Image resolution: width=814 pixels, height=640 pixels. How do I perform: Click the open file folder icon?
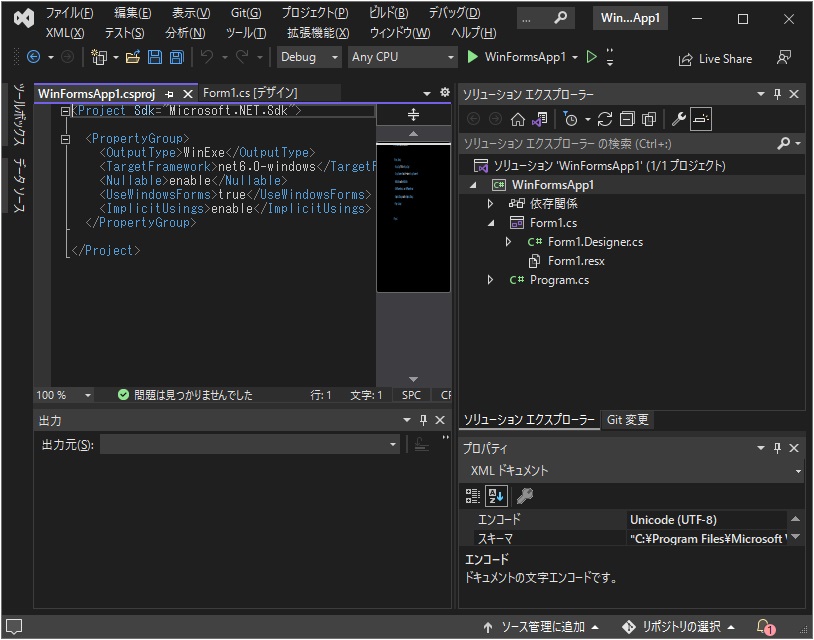[133, 57]
